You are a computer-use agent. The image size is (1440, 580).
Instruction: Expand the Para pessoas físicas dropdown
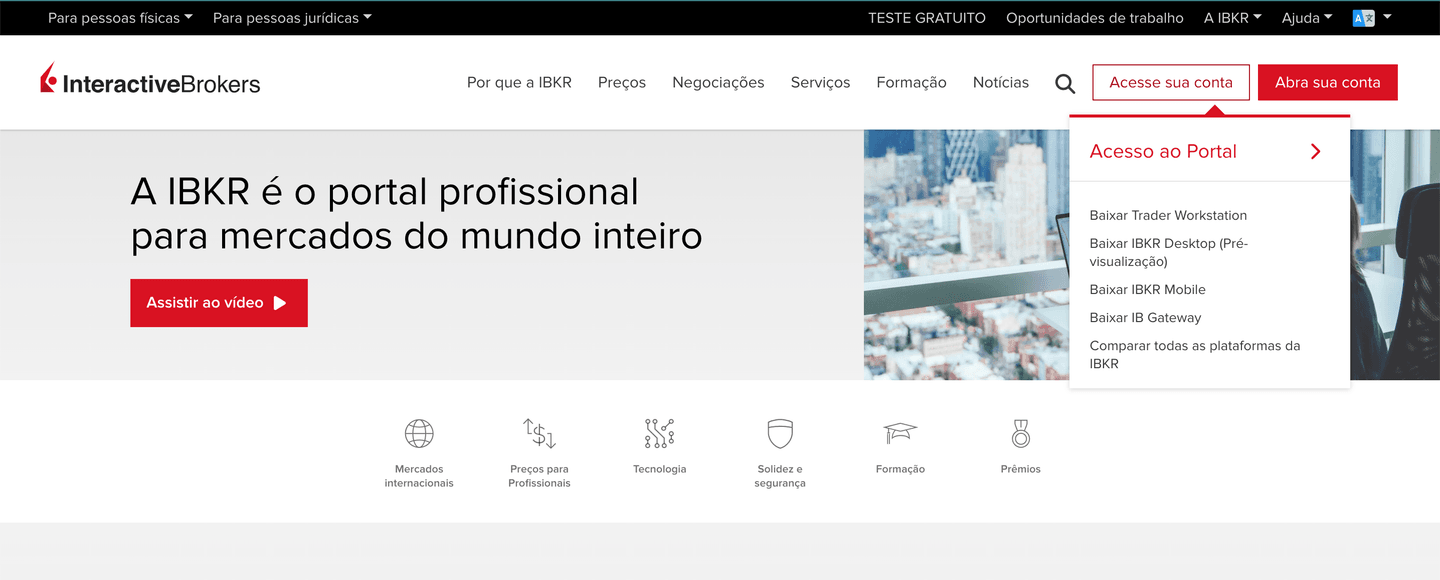coord(120,18)
